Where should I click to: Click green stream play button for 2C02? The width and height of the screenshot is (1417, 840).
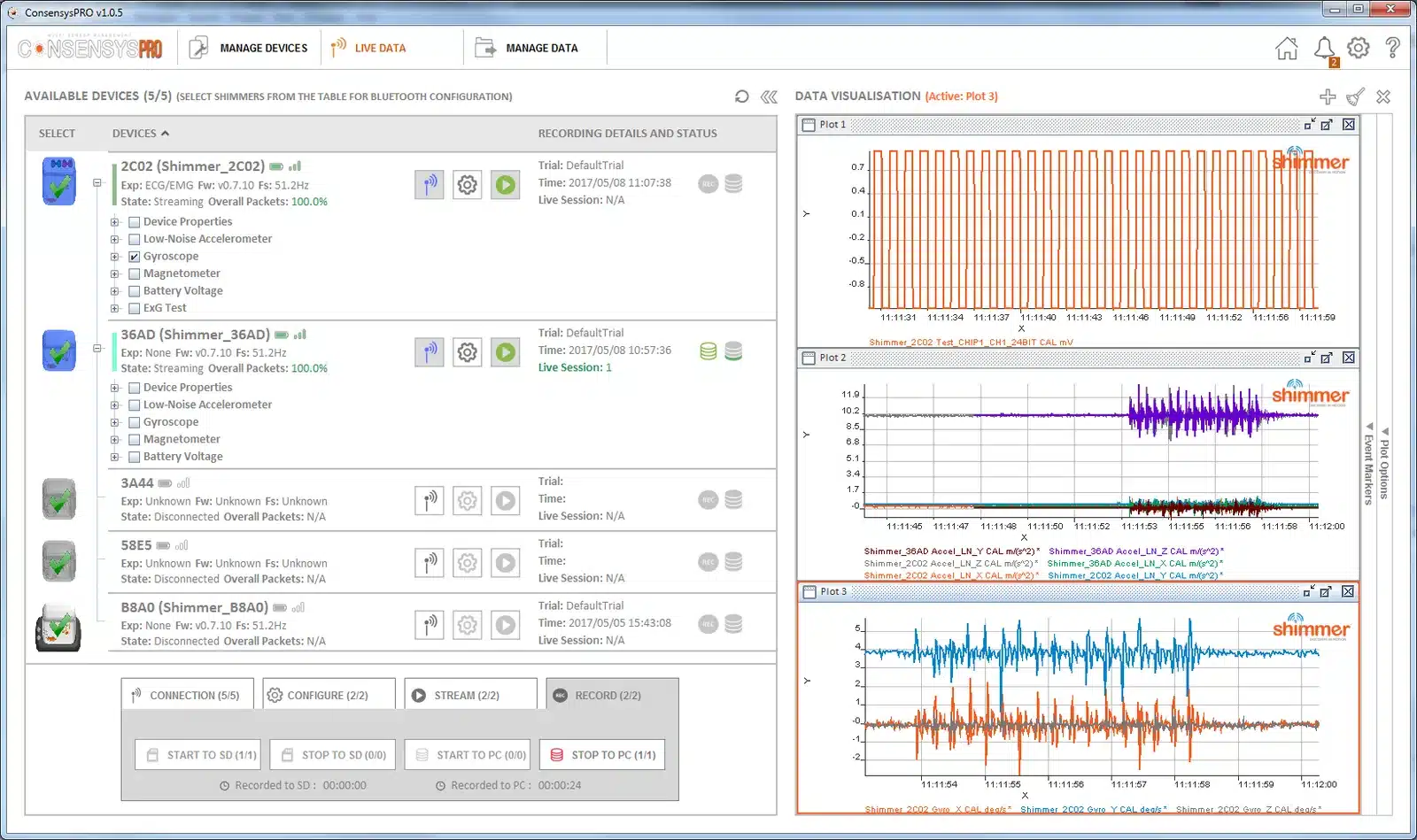tap(505, 185)
